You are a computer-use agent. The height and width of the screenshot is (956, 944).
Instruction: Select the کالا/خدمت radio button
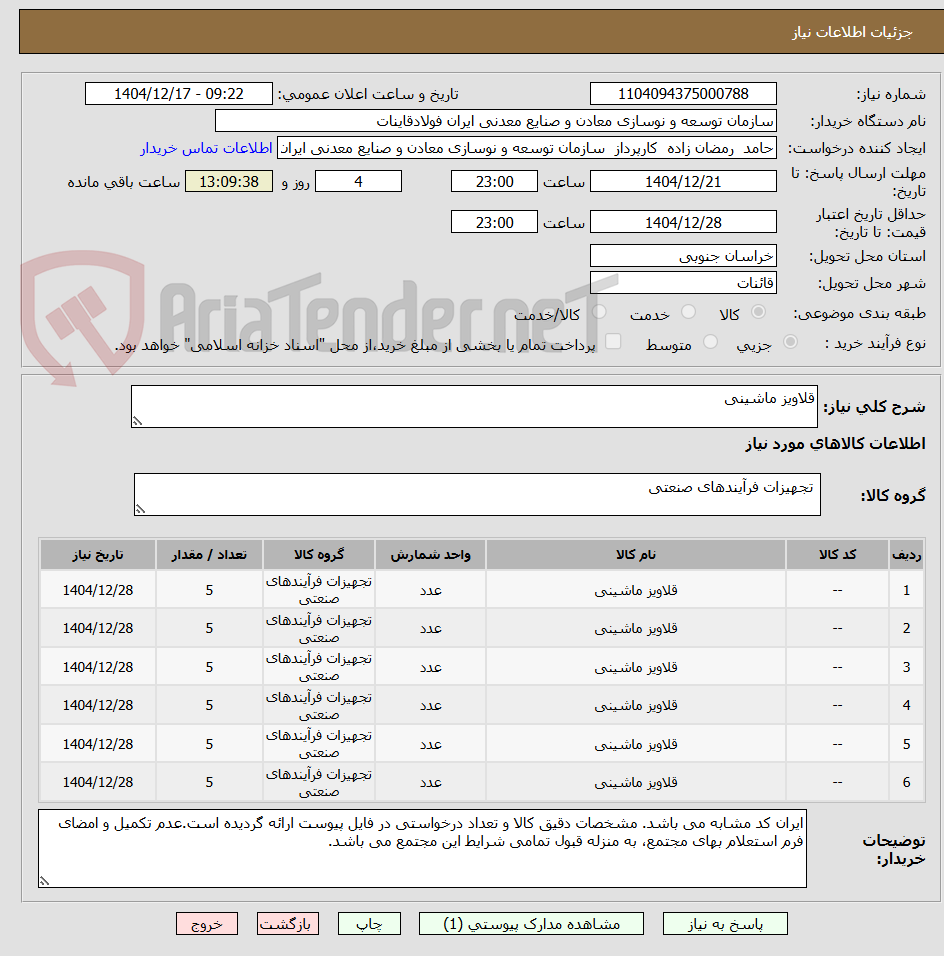pyautogui.click(x=599, y=312)
